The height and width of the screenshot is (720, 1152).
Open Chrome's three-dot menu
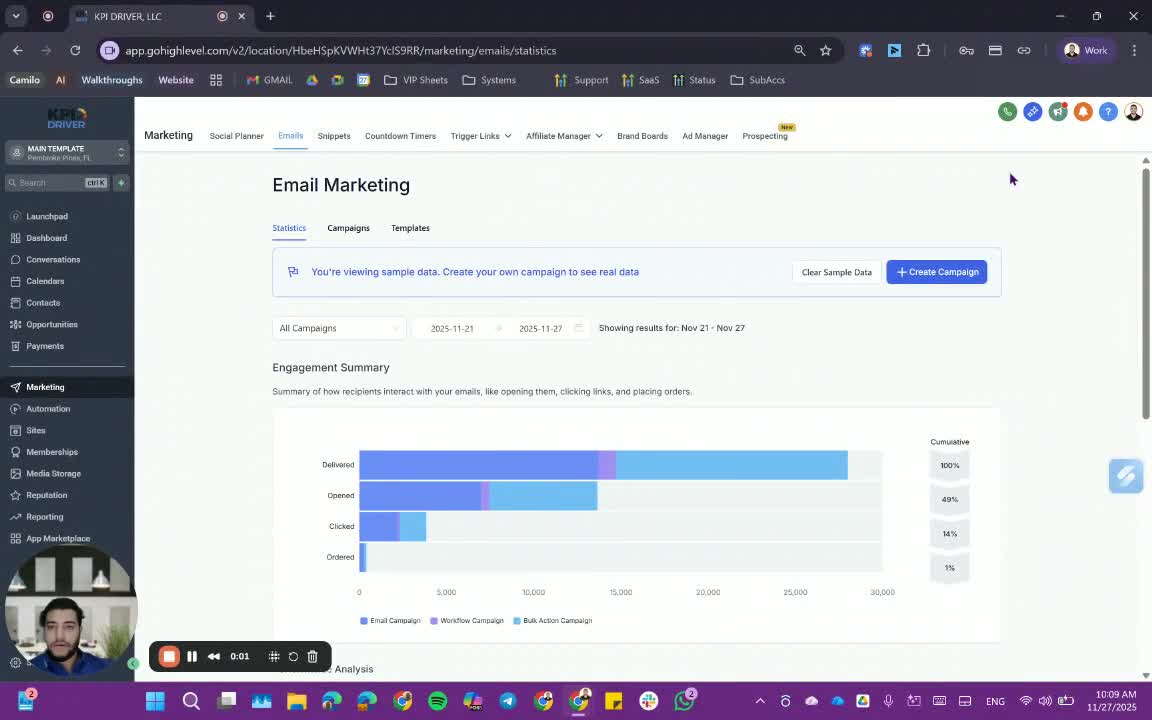[x=1134, y=51]
